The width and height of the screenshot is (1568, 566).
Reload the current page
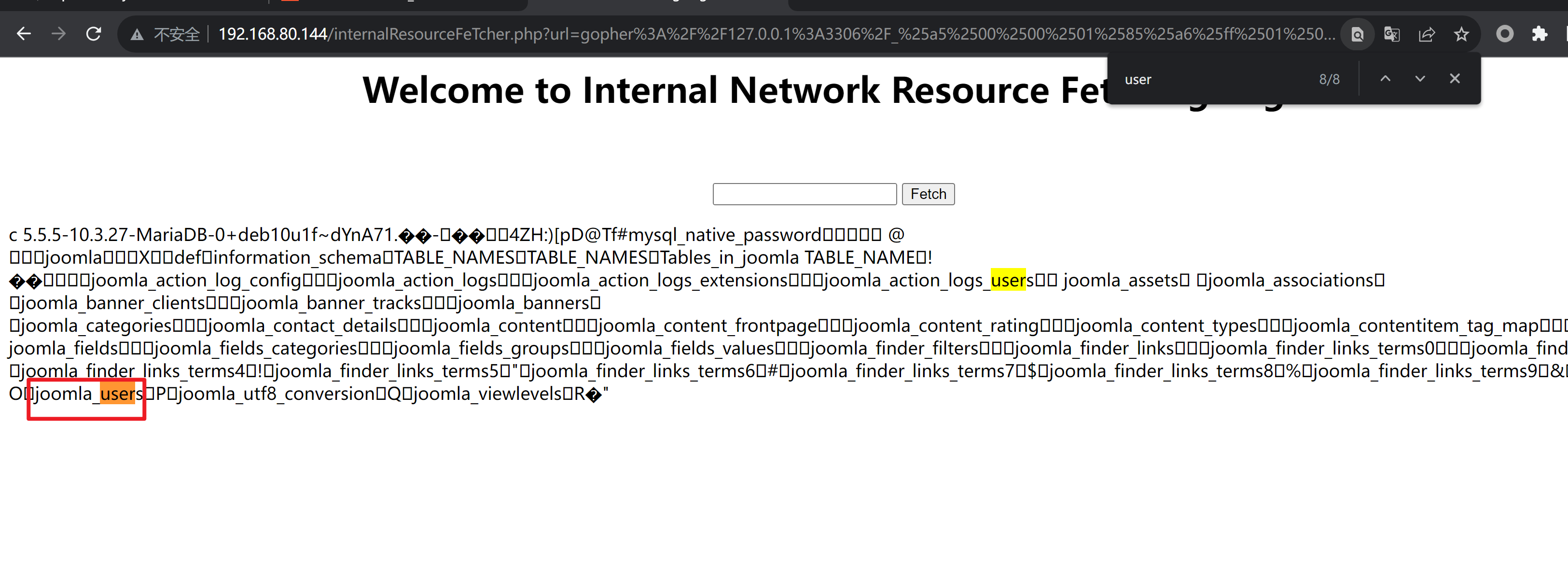click(93, 34)
